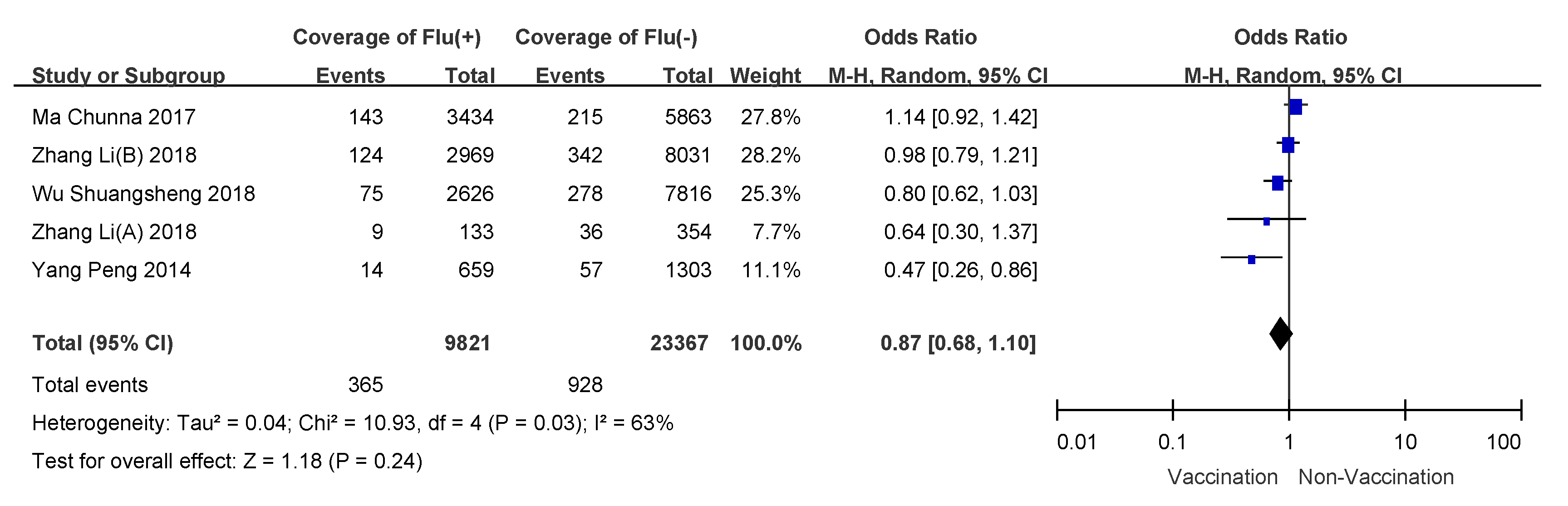Click the Wu Shuangsheng 2018 study name
The height and width of the screenshot is (506, 1568).
(x=143, y=194)
